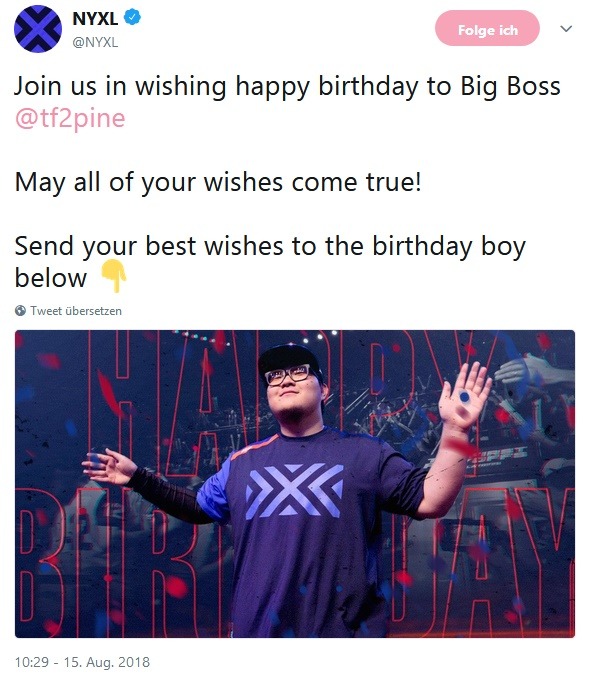Click the NYXL logo on the jersey
Viewport: 589px width, 675px height.
(294, 490)
